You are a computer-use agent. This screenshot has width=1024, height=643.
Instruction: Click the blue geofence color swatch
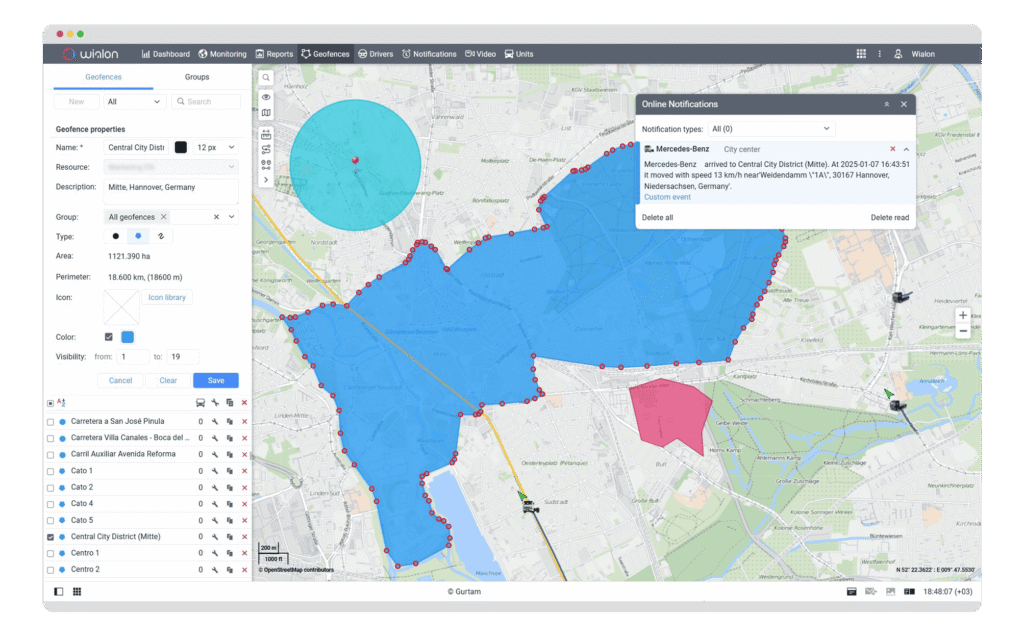pos(127,337)
